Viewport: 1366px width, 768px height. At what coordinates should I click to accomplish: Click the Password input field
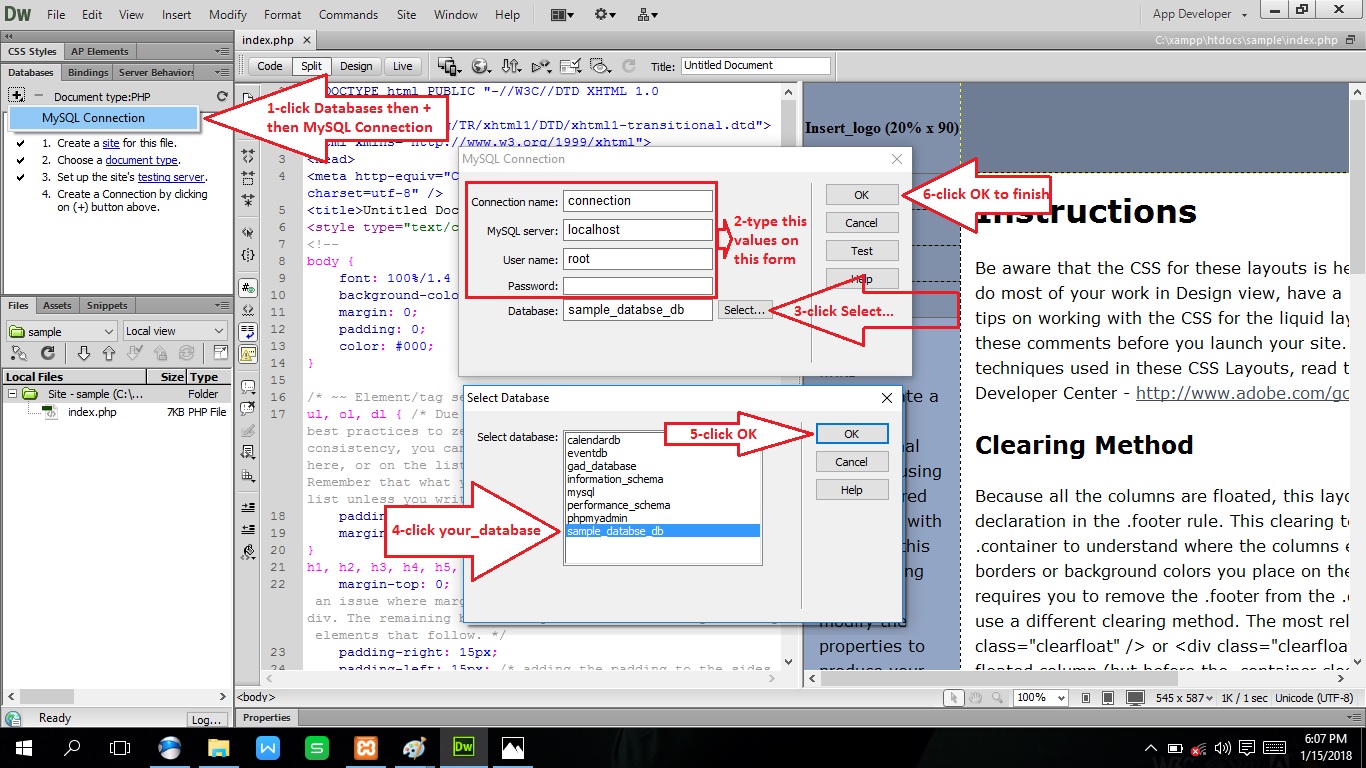(x=638, y=287)
